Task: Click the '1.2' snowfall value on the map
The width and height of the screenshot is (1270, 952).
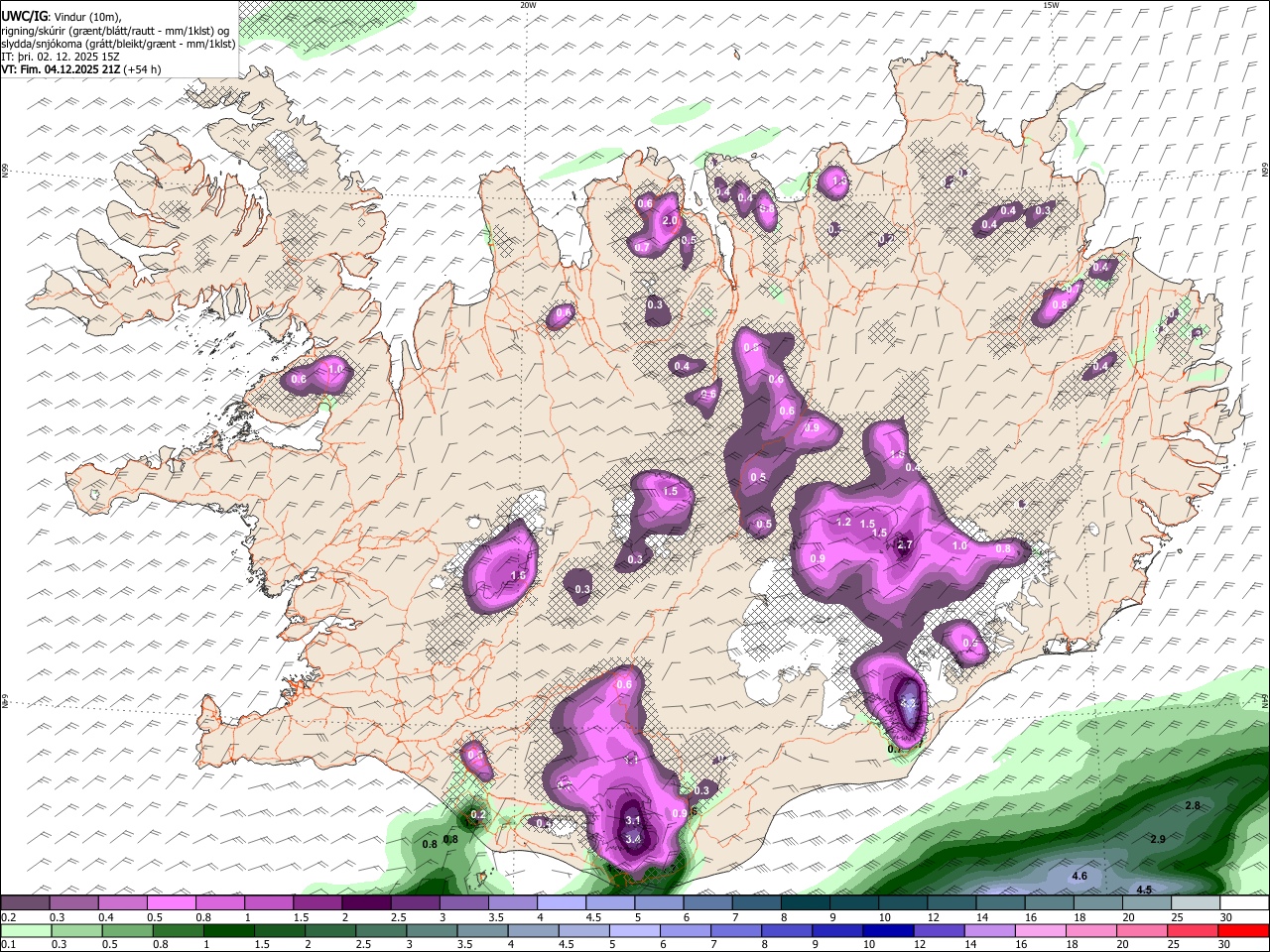Action: pyautogui.click(x=844, y=522)
